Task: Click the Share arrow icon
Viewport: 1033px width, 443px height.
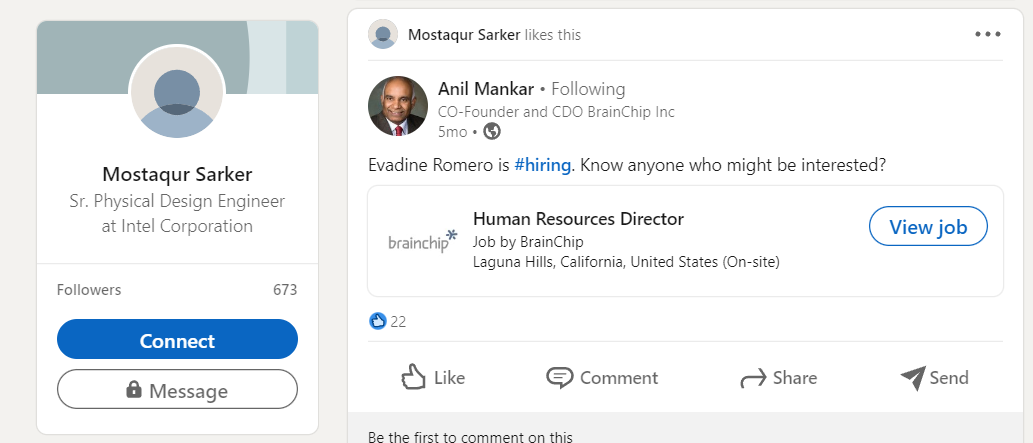Action: pyautogui.click(x=753, y=378)
